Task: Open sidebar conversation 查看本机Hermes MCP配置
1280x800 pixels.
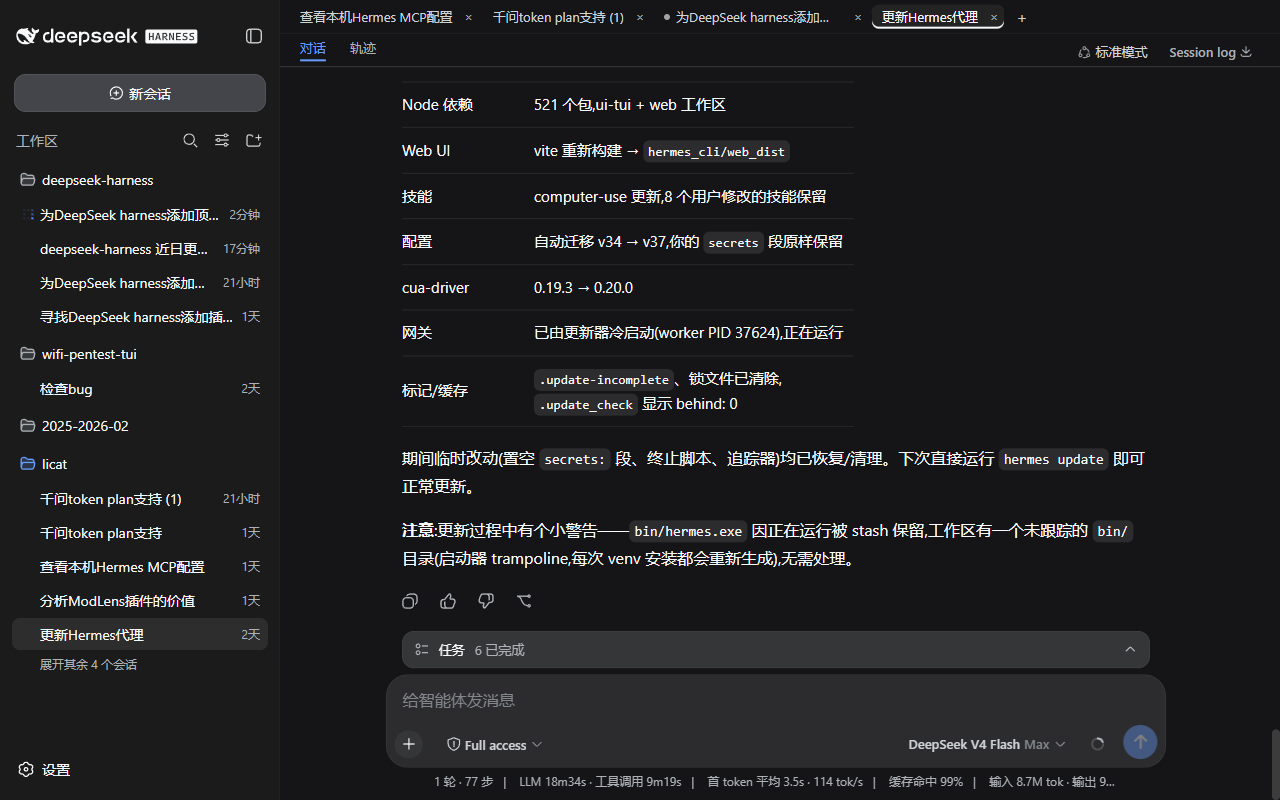Action: (x=140, y=567)
